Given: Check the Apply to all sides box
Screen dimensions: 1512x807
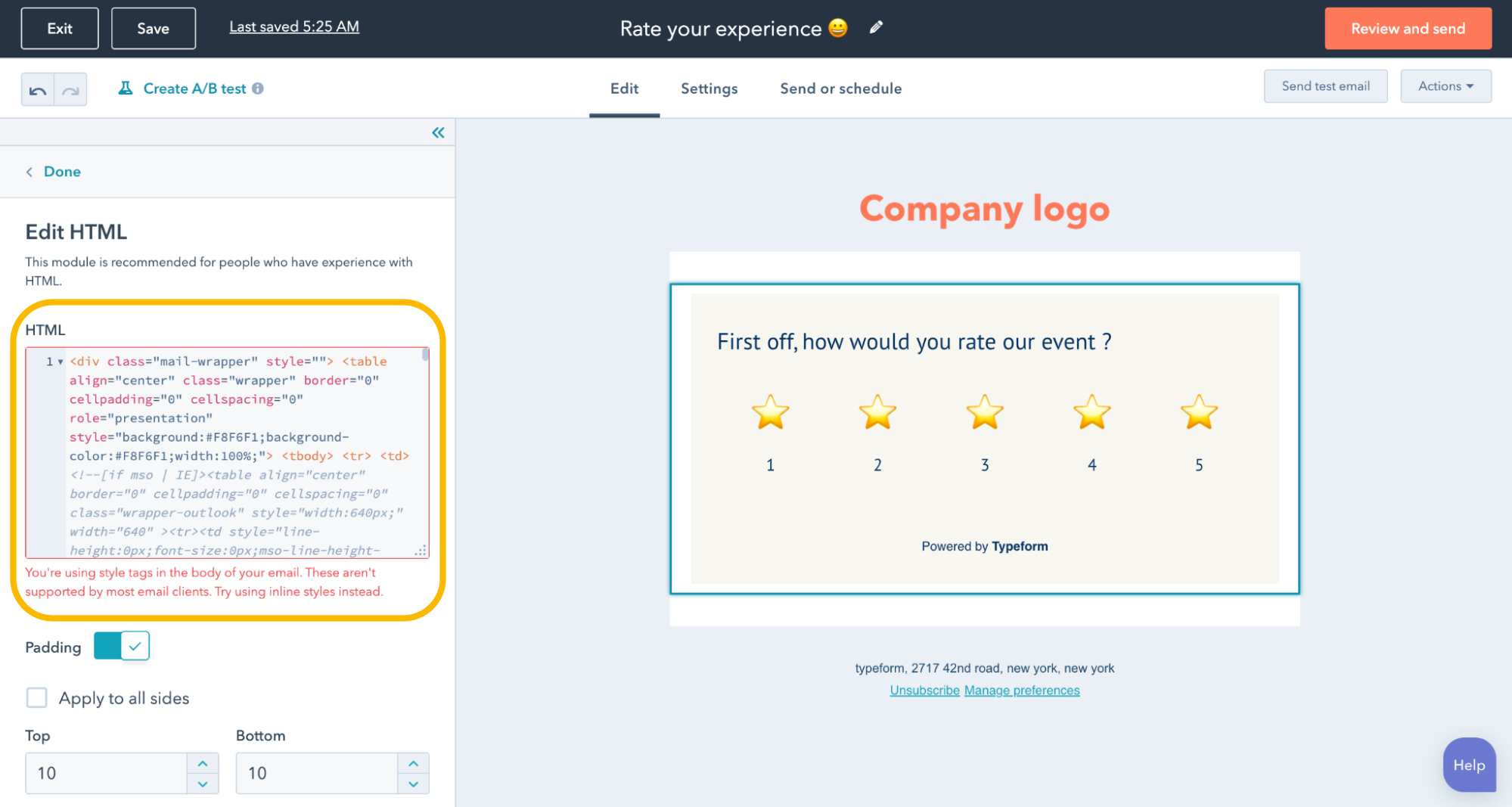Looking at the screenshot, I should (x=36, y=697).
